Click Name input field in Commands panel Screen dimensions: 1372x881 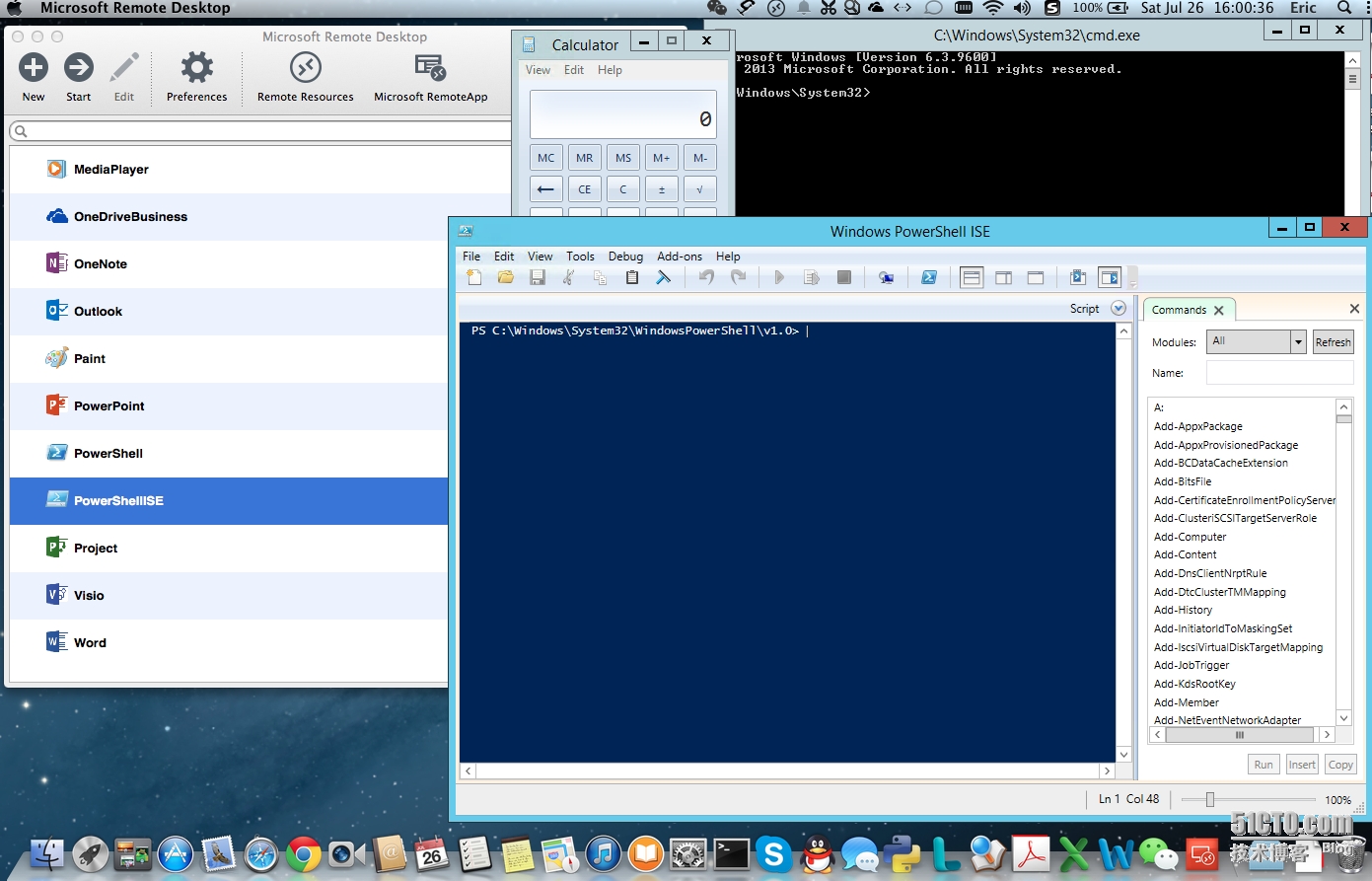[x=1279, y=373]
